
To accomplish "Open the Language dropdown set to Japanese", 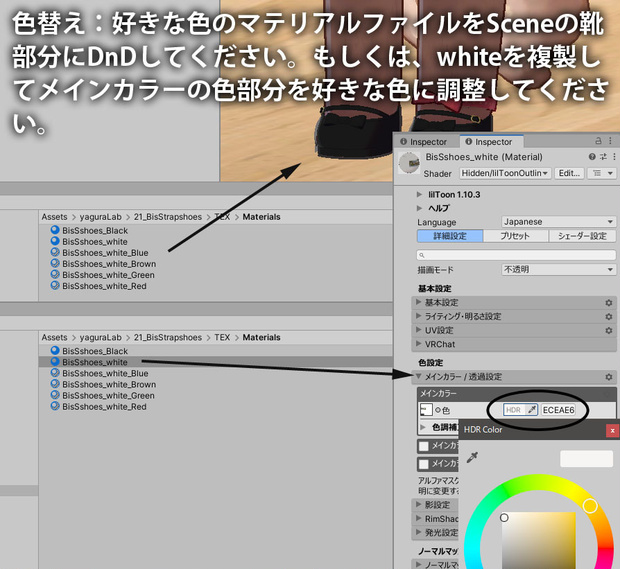I will coord(558,221).
